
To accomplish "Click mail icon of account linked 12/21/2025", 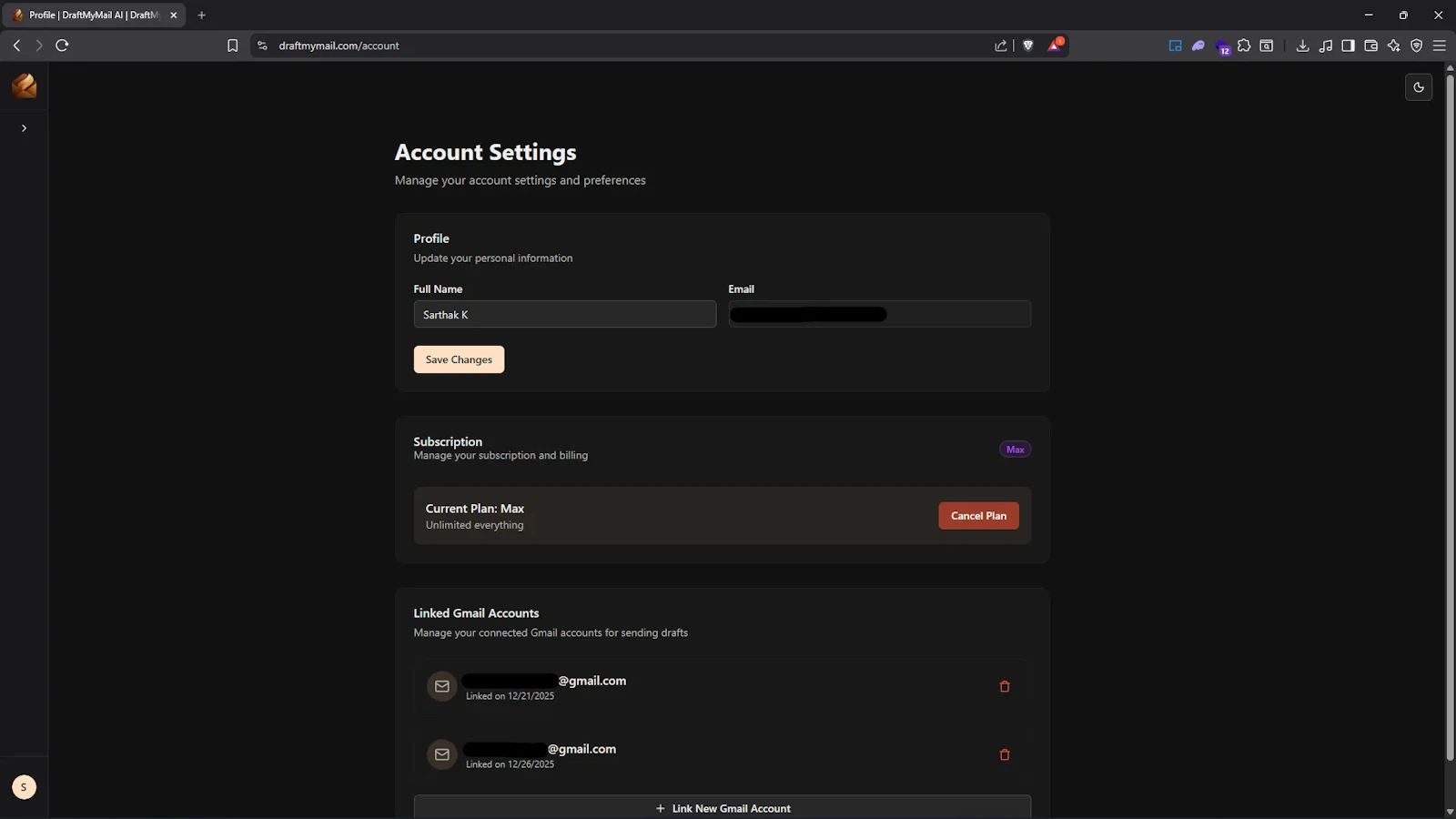I will (442, 686).
